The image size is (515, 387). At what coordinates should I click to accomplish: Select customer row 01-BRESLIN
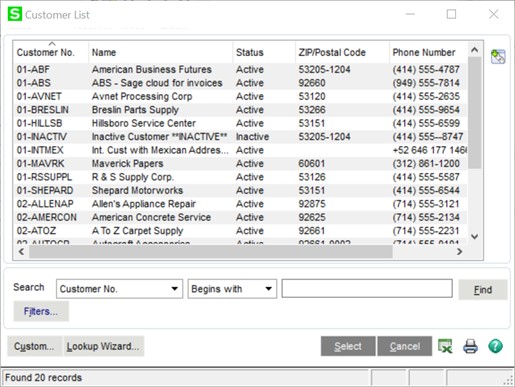point(240,110)
